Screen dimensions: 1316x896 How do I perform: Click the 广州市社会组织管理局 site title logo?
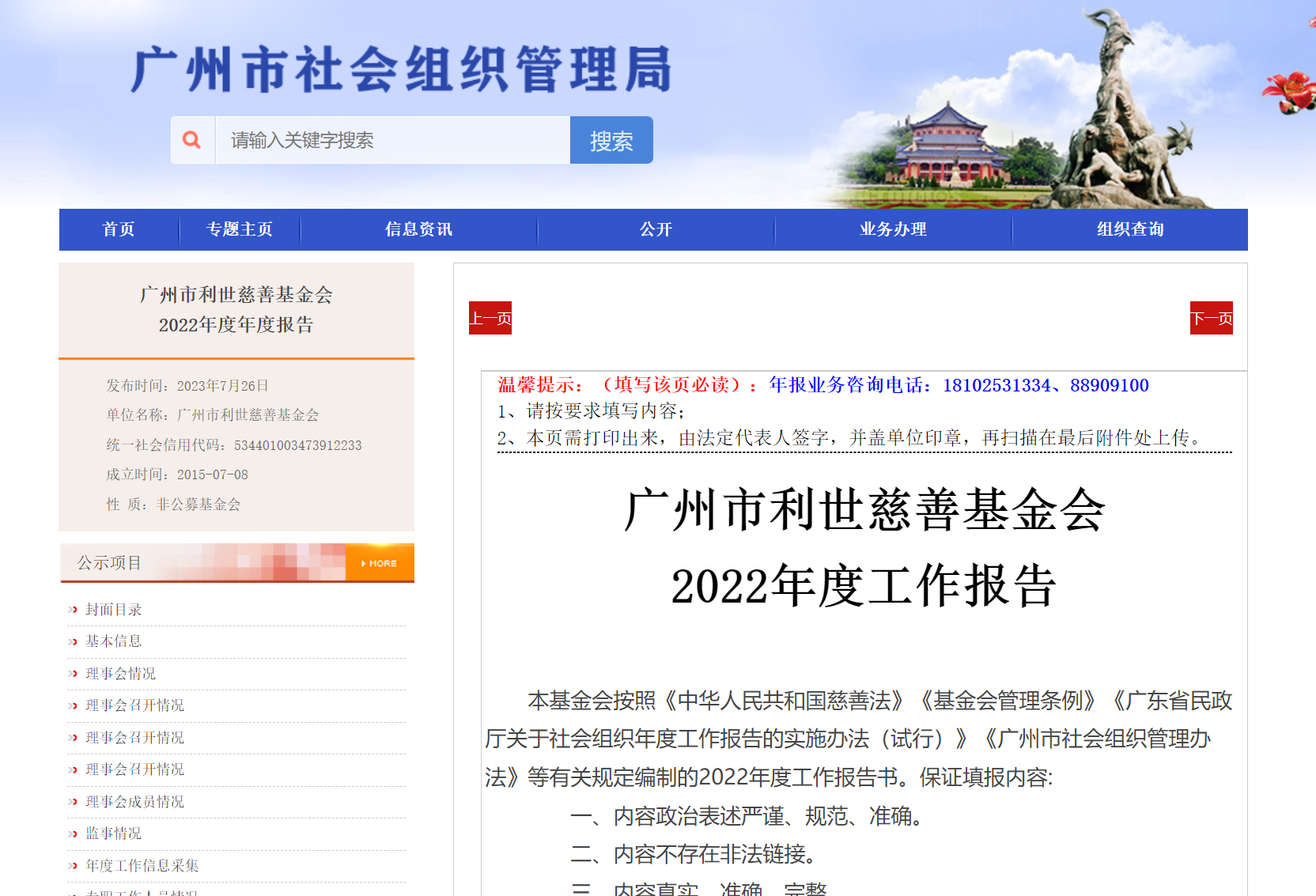pyautogui.click(x=401, y=70)
